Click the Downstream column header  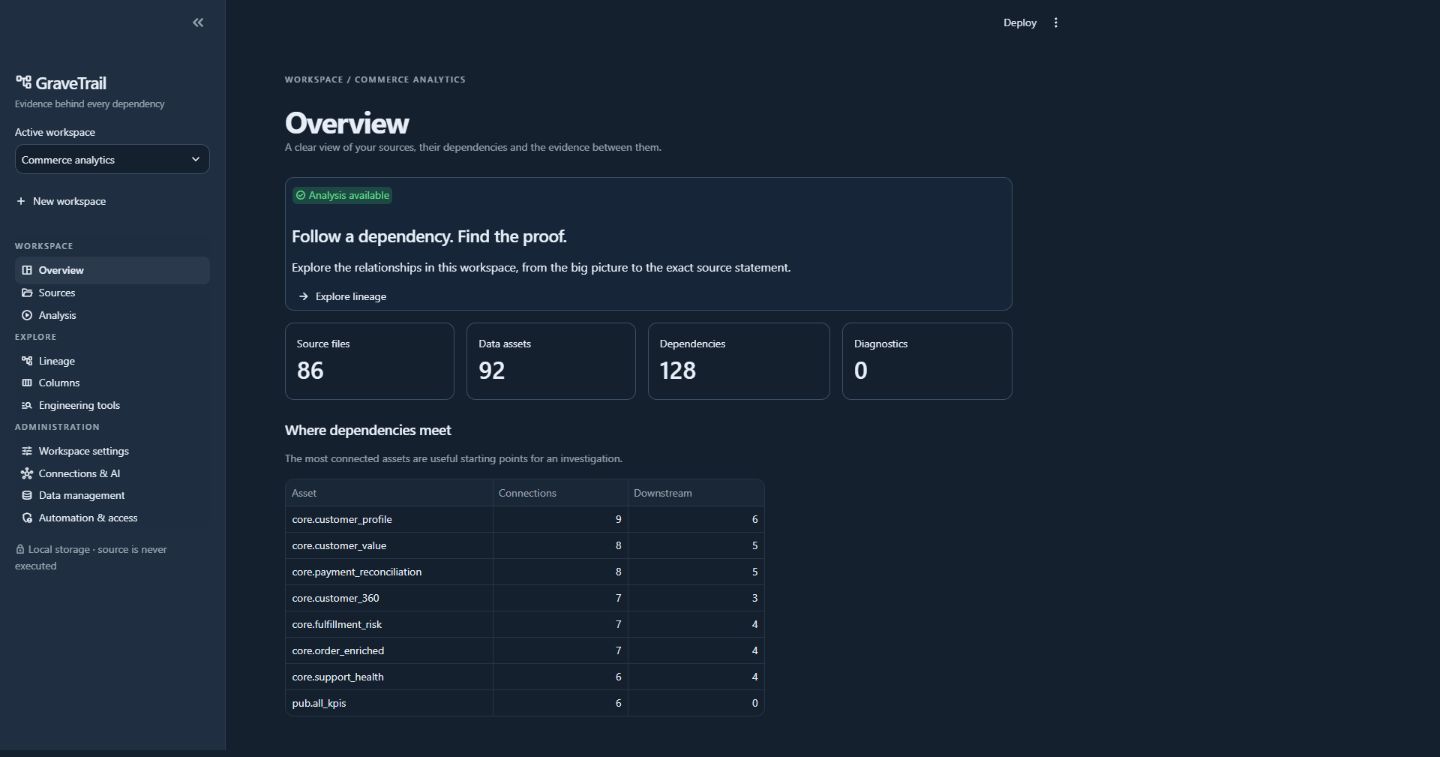[696, 493]
